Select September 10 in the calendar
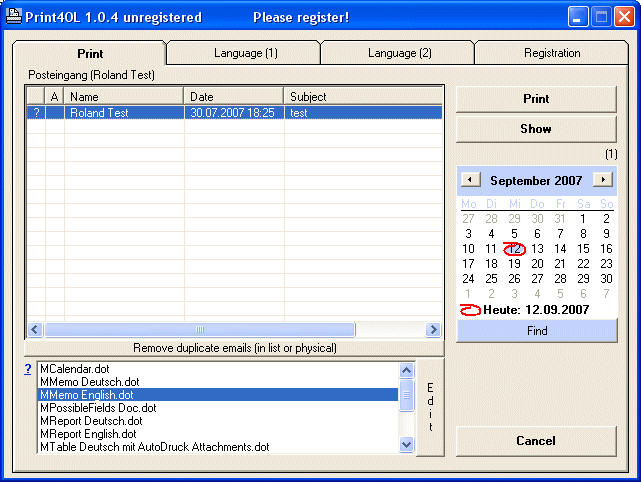641x482 pixels. (468, 249)
